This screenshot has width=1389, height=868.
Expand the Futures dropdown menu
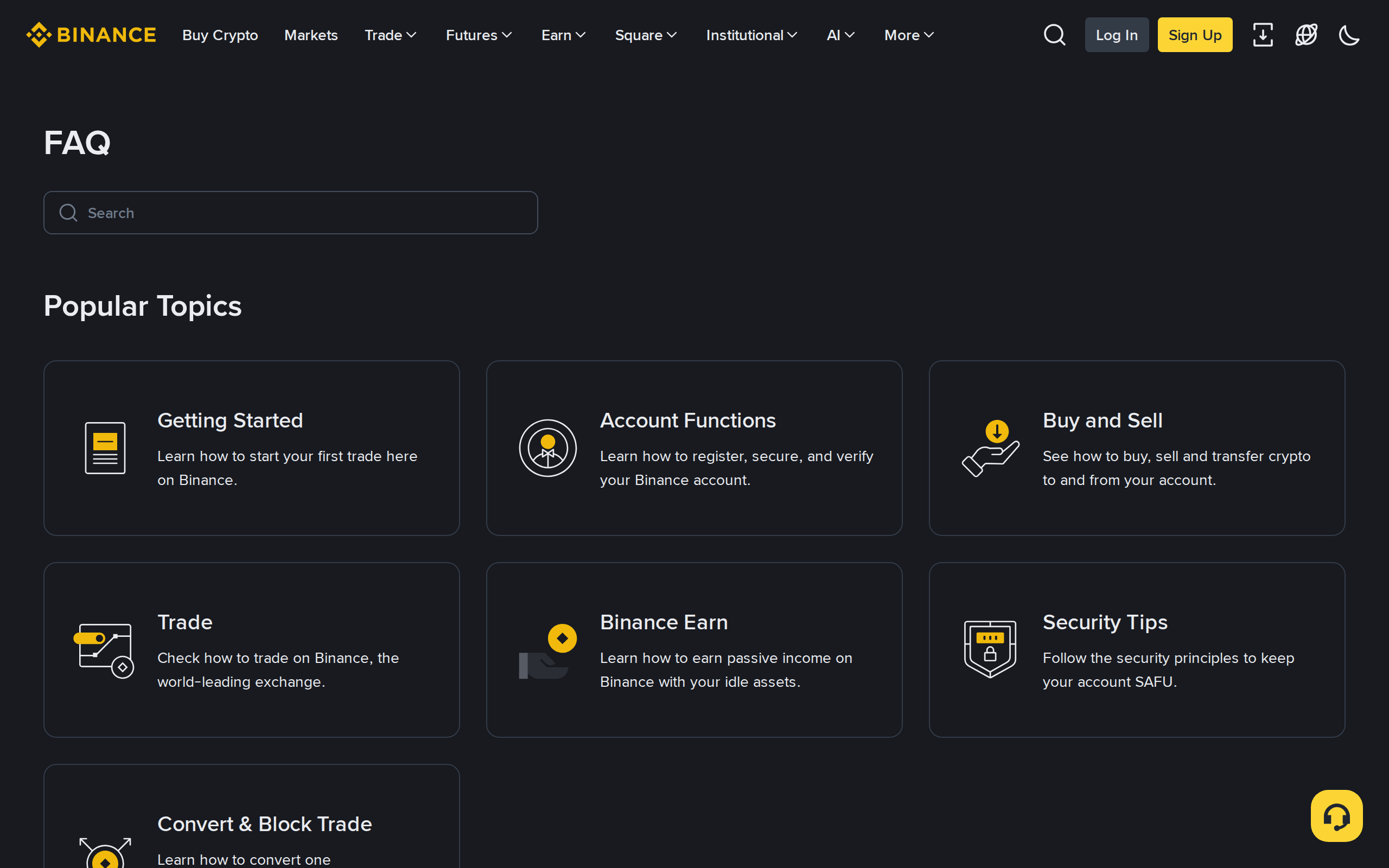click(x=479, y=35)
